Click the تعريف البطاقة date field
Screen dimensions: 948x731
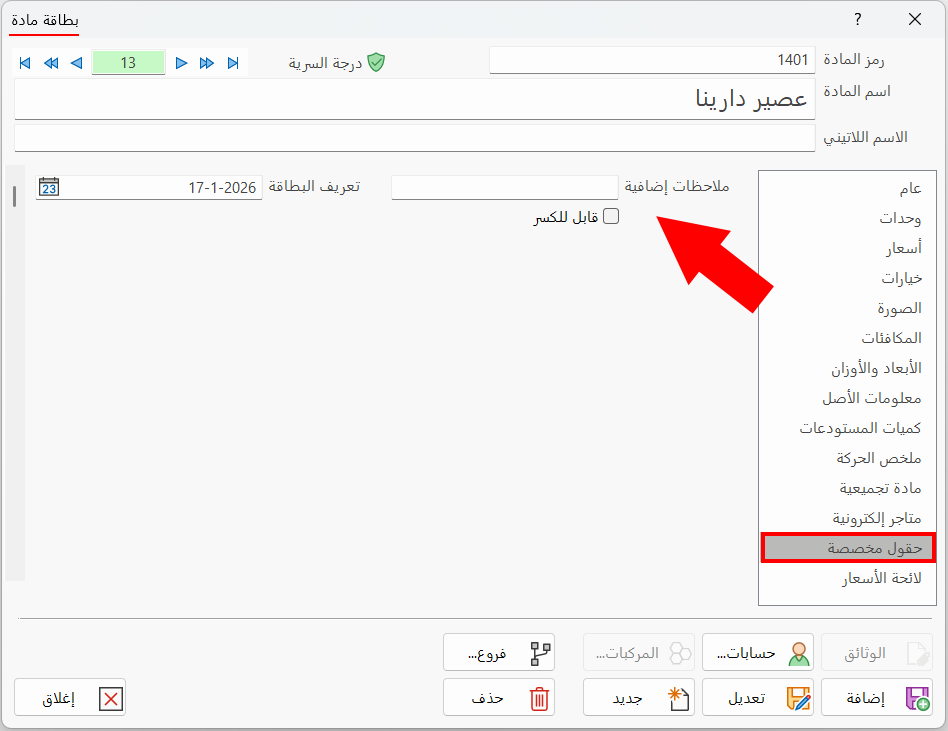pos(149,187)
